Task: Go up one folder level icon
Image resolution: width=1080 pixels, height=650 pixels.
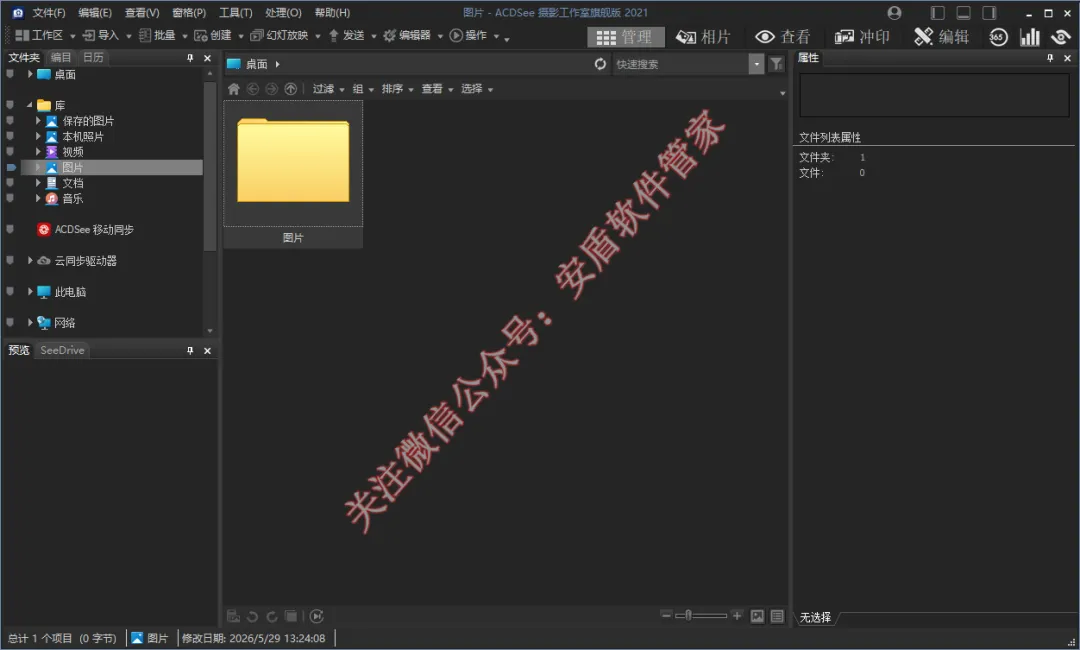Action: click(291, 89)
